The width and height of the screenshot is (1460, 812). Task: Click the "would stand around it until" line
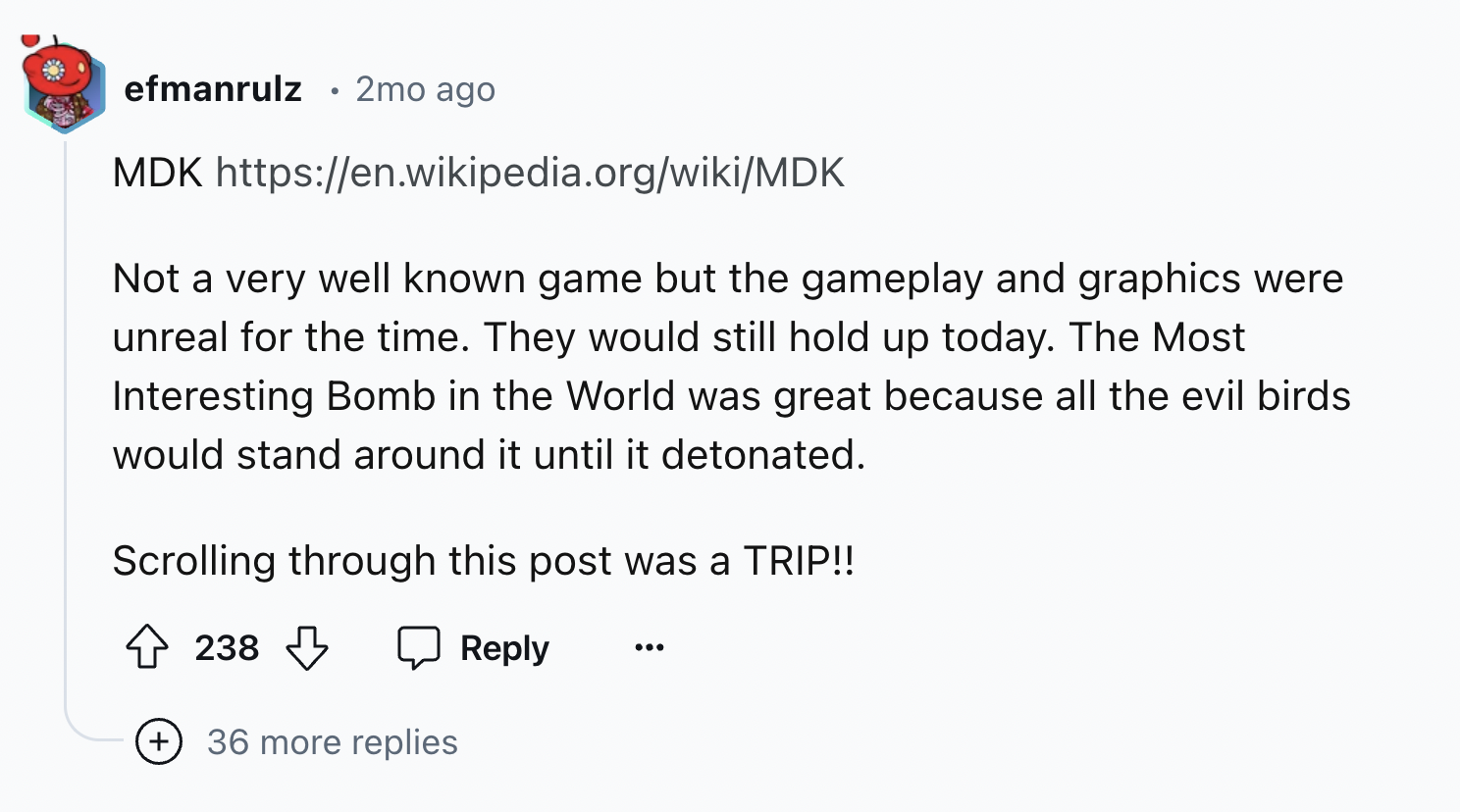[x=489, y=455]
